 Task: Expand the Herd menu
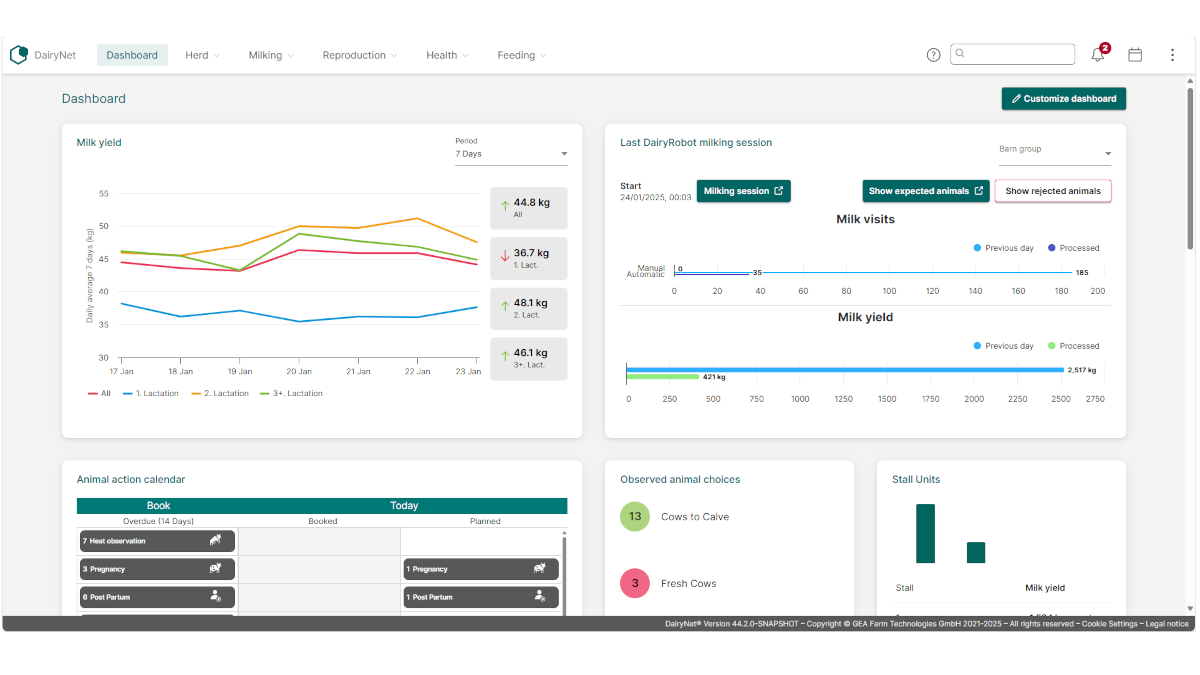[x=202, y=55]
